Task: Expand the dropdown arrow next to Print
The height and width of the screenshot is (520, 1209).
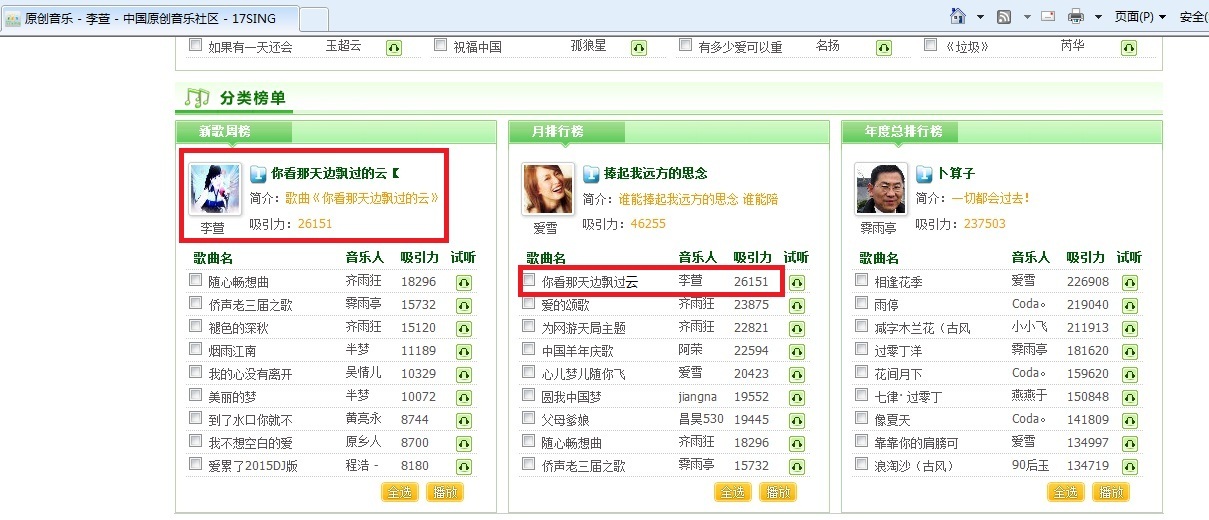Action: point(1098,17)
